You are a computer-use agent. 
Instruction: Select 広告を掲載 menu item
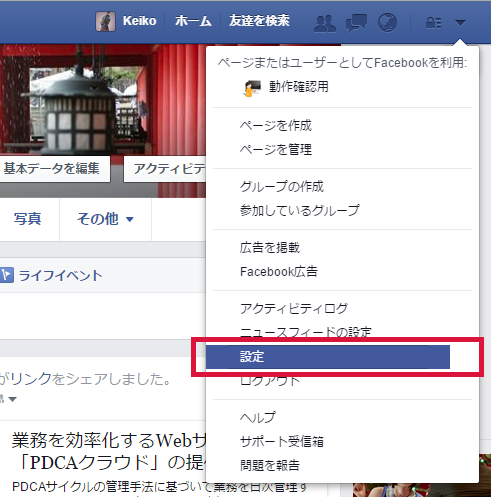click(x=270, y=248)
